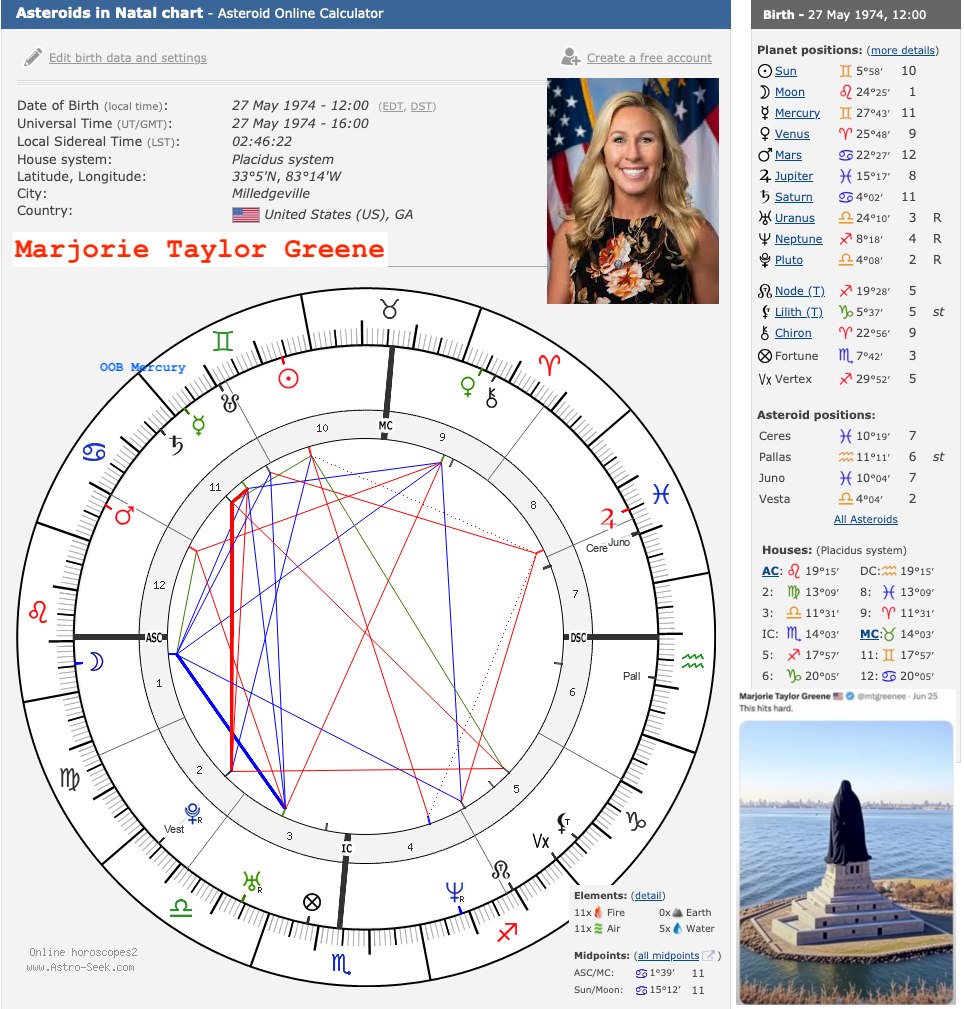964x1009 pixels.
Task: Open the Mercury planet link
Action: (x=797, y=113)
